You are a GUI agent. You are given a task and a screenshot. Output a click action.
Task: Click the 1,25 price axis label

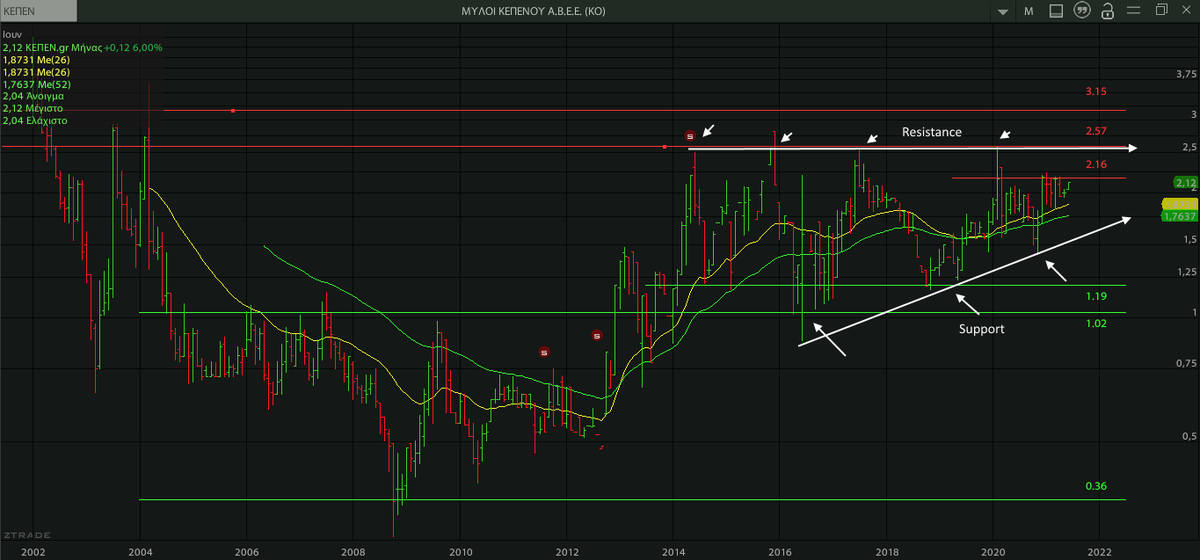(x=1186, y=273)
